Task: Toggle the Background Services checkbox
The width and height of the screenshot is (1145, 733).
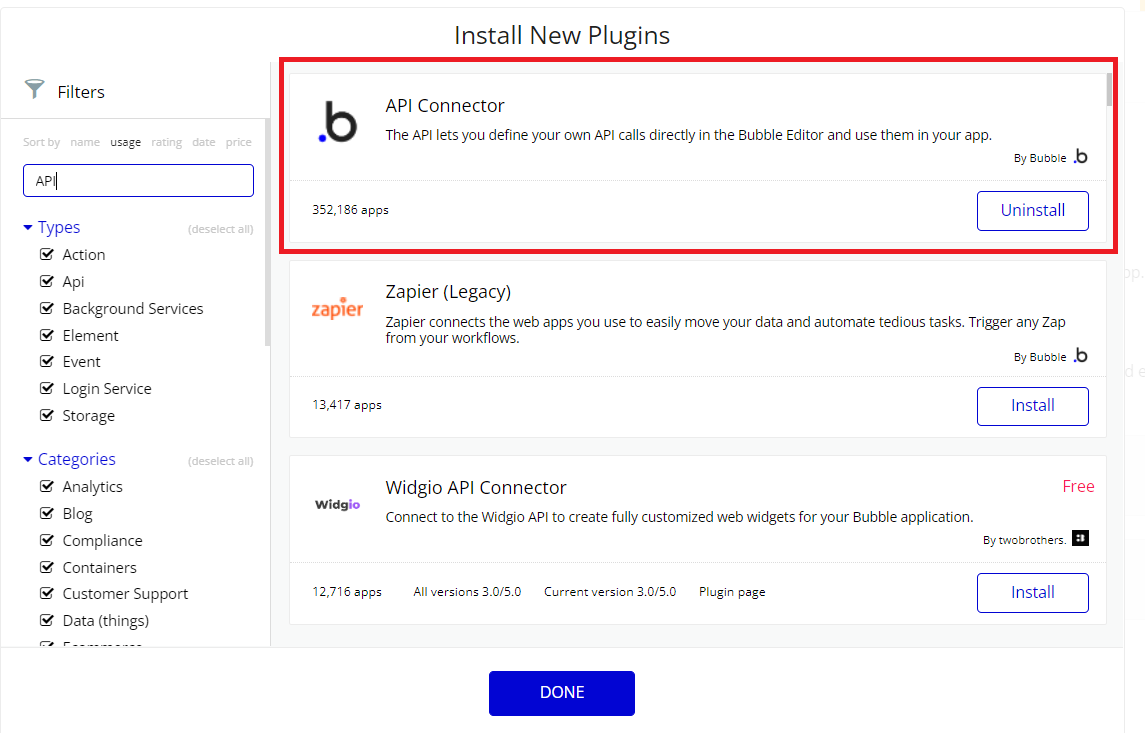Action: pos(47,308)
